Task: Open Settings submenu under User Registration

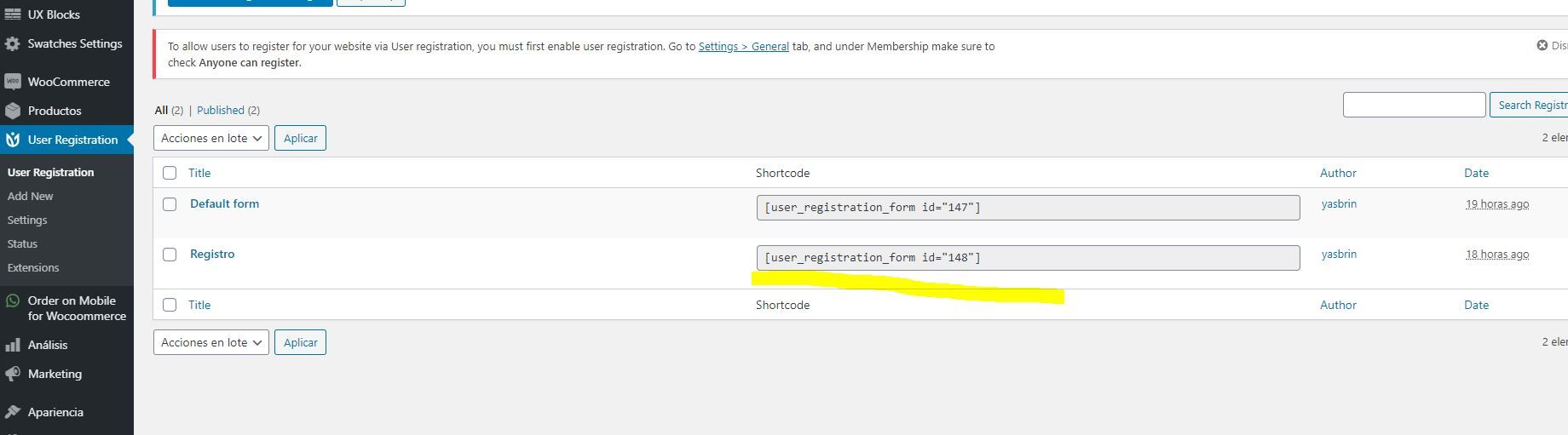Action: [x=27, y=220]
